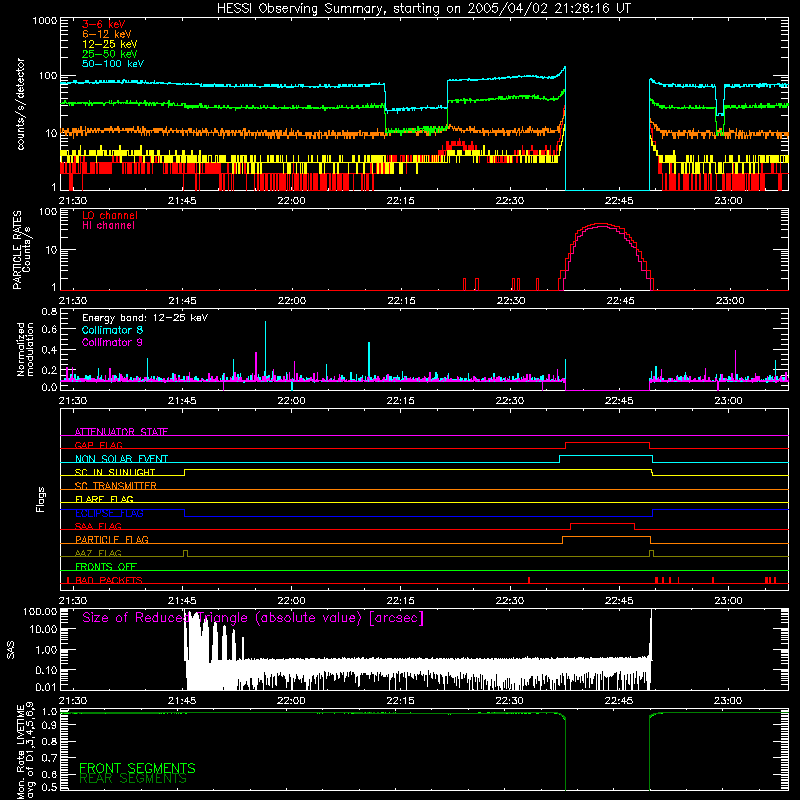Click the A4Z FLAG label
This screenshot has height=800, width=800.
click(98, 554)
